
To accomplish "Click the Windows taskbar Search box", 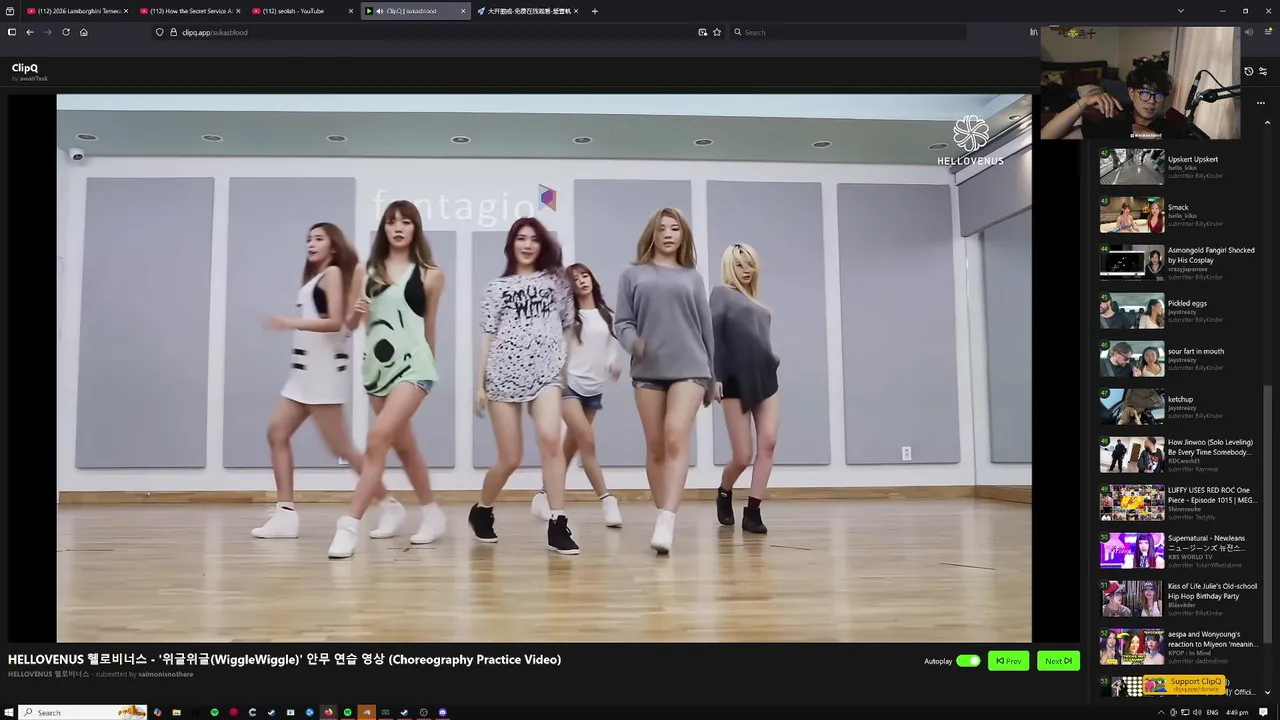I will [x=82, y=712].
